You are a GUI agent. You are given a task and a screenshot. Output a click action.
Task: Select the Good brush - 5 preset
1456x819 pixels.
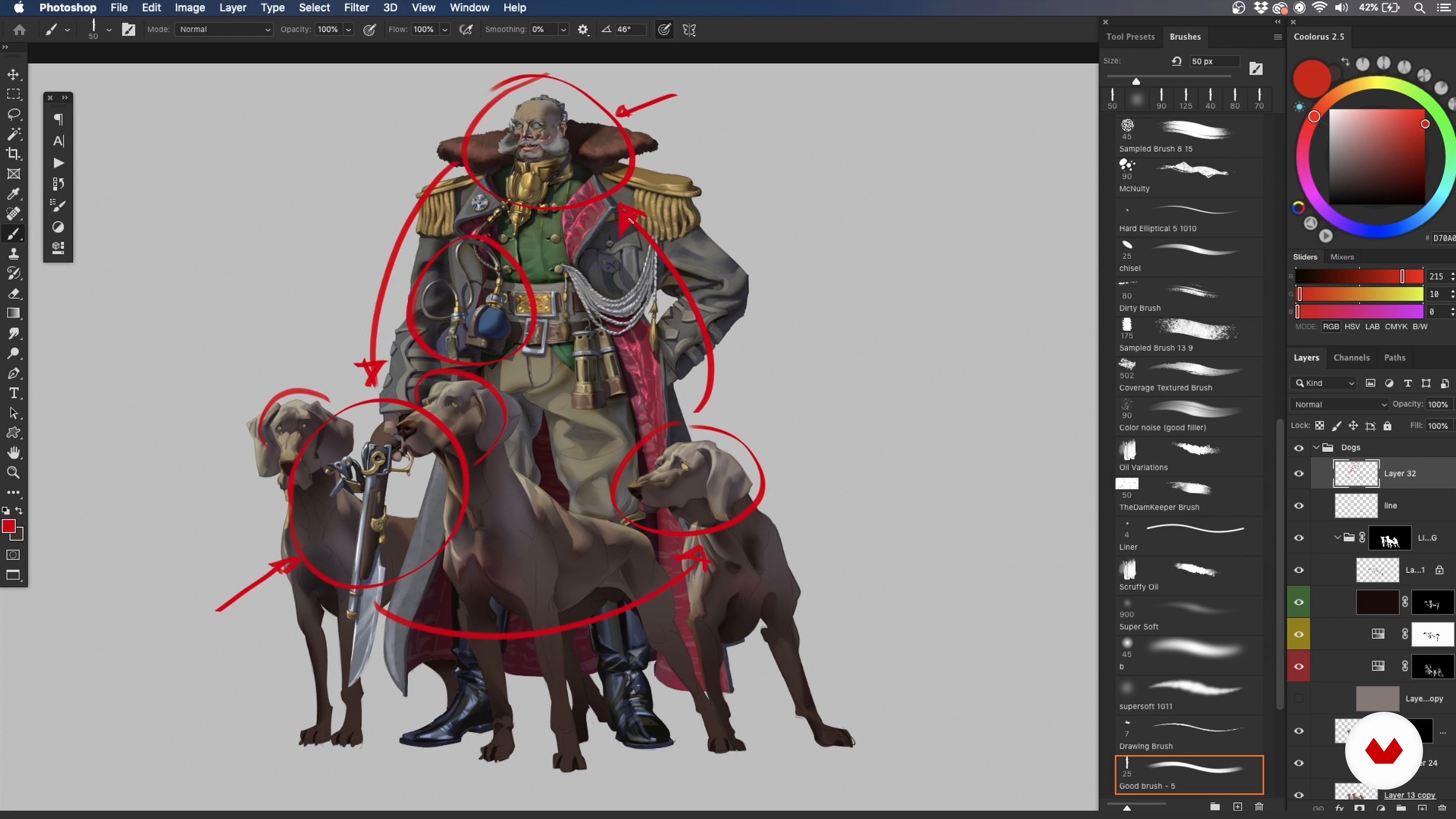click(1189, 774)
